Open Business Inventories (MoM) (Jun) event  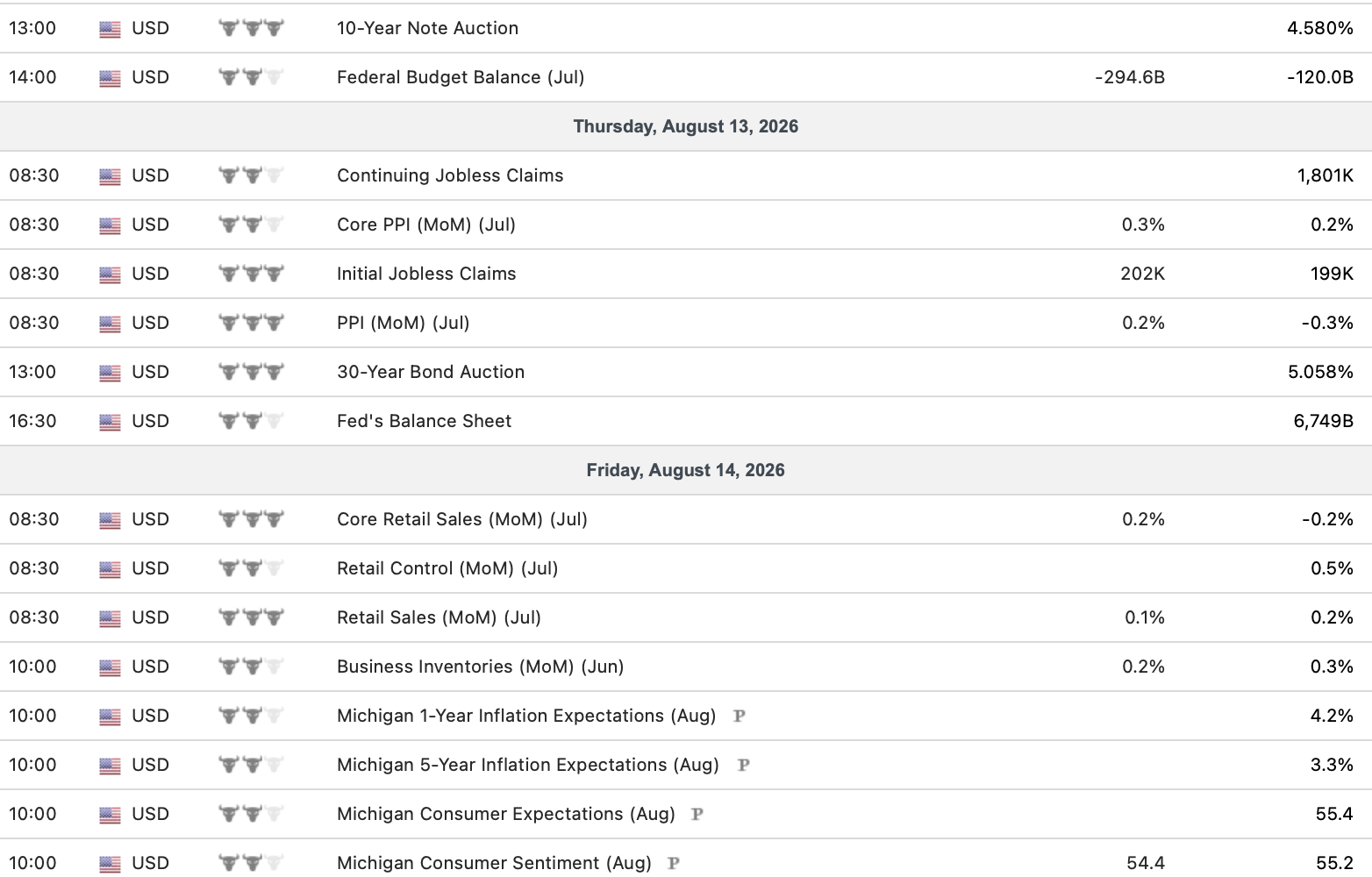point(481,667)
